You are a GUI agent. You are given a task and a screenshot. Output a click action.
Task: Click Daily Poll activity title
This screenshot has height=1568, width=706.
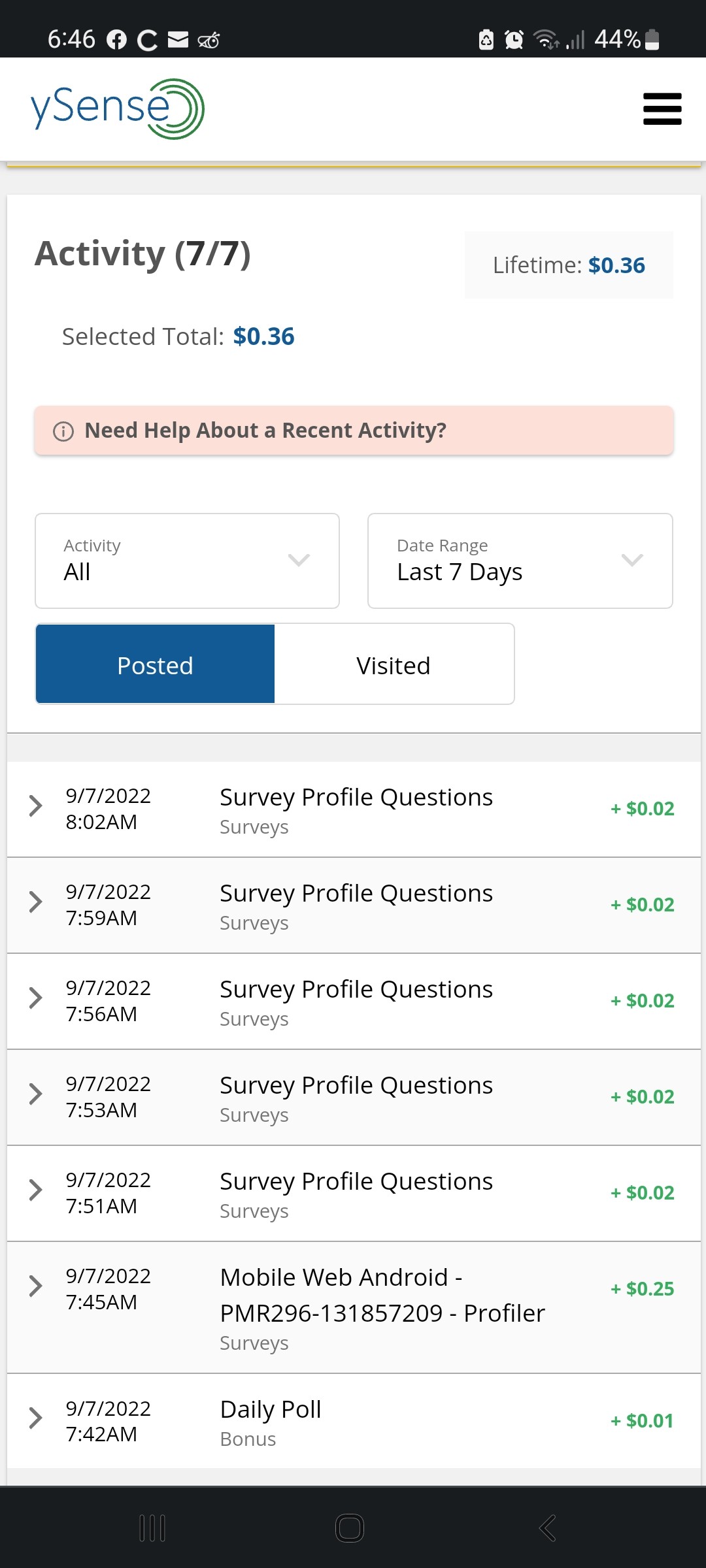tap(271, 1409)
